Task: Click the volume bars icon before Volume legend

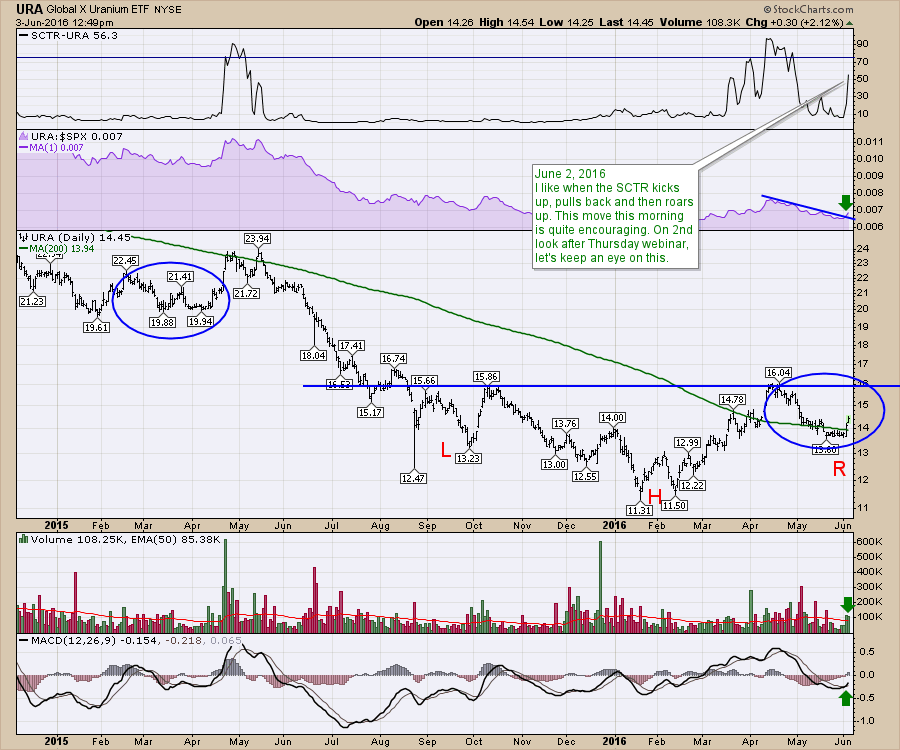Action: (24, 539)
